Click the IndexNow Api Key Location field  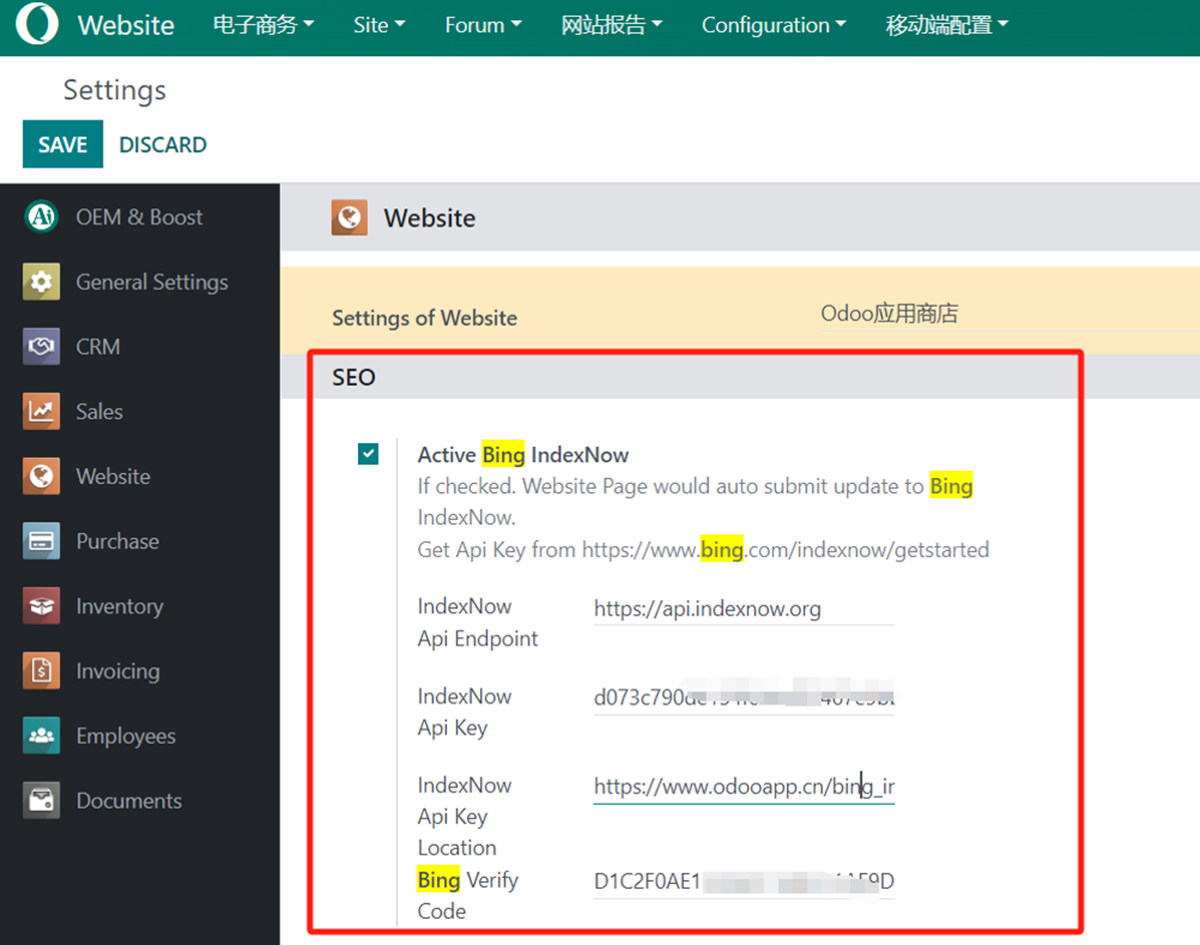tap(743, 786)
